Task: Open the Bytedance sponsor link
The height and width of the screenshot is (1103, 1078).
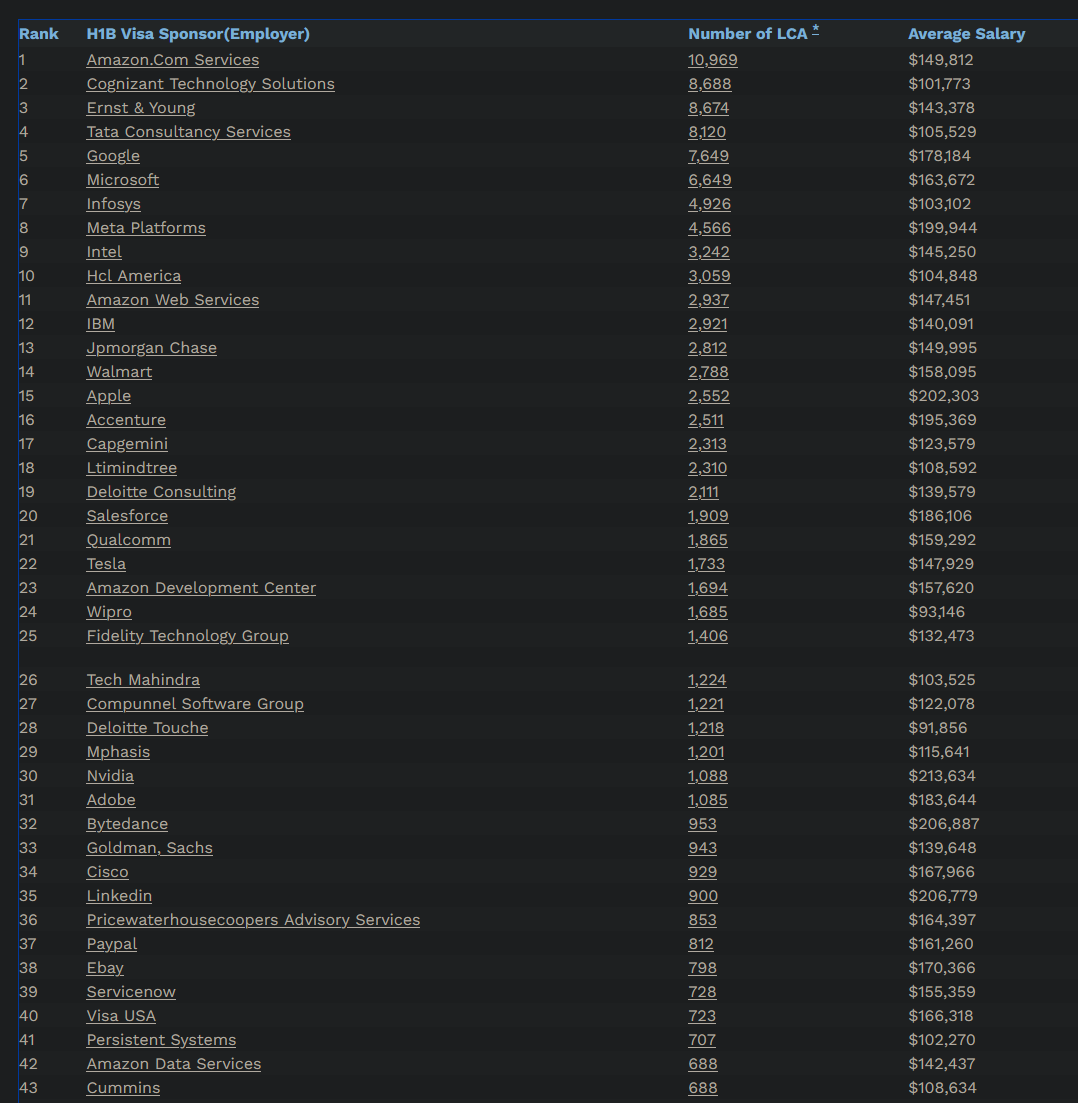Action: (x=127, y=824)
